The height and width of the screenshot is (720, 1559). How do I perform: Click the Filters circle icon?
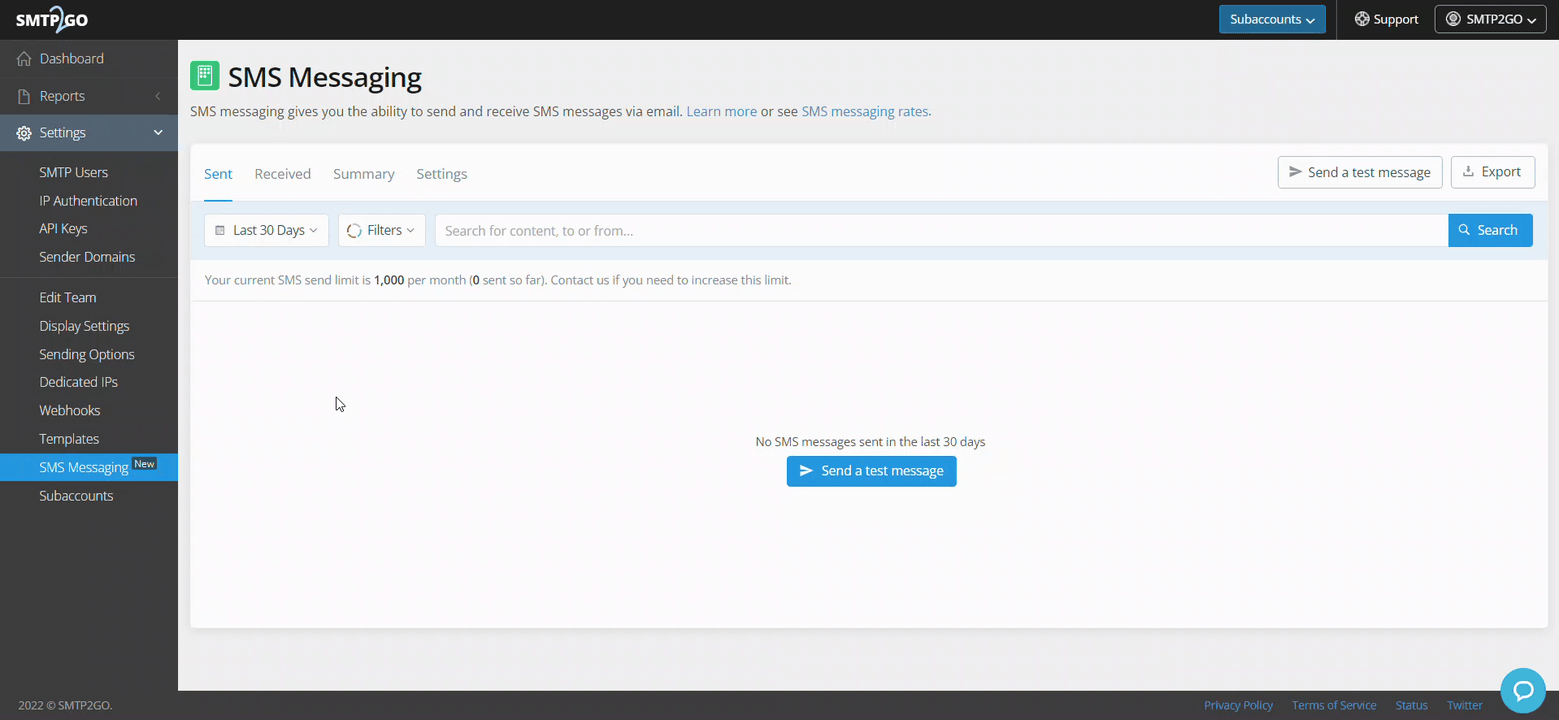(354, 230)
